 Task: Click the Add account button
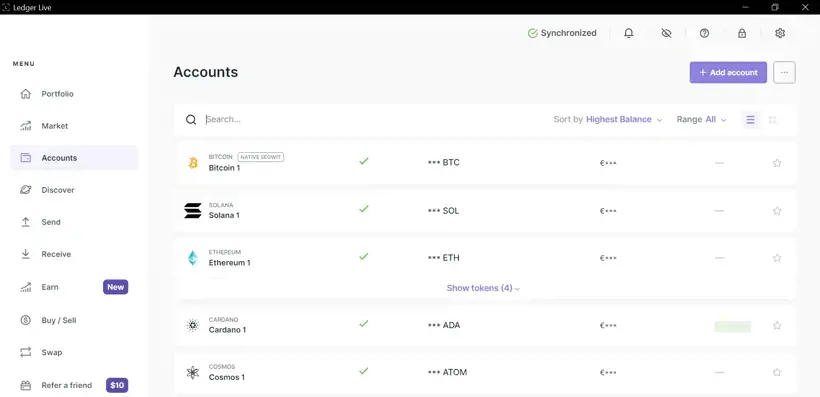coord(728,73)
